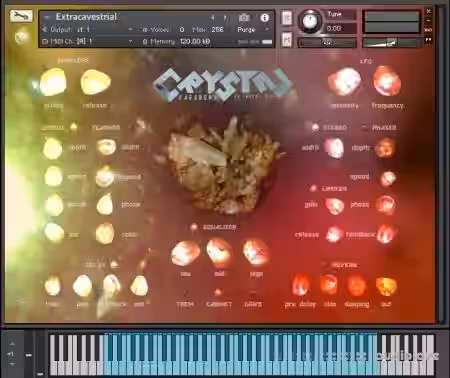Screen dimensions: 450x378
Task: Click the equalizer low crystal knob
Action: [185, 253]
